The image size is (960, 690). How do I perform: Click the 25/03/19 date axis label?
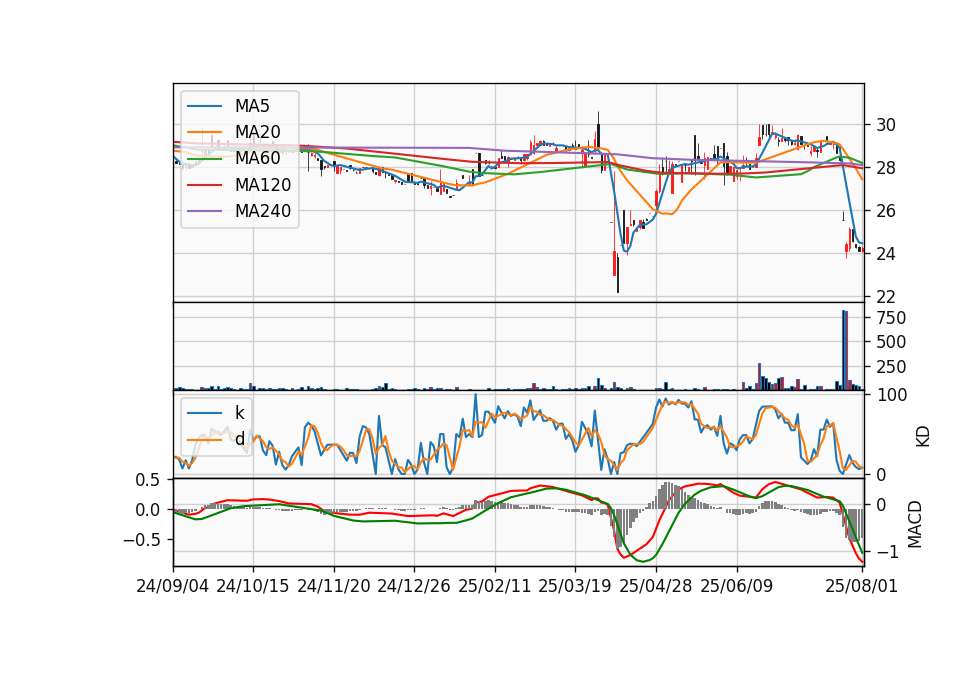tap(575, 586)
